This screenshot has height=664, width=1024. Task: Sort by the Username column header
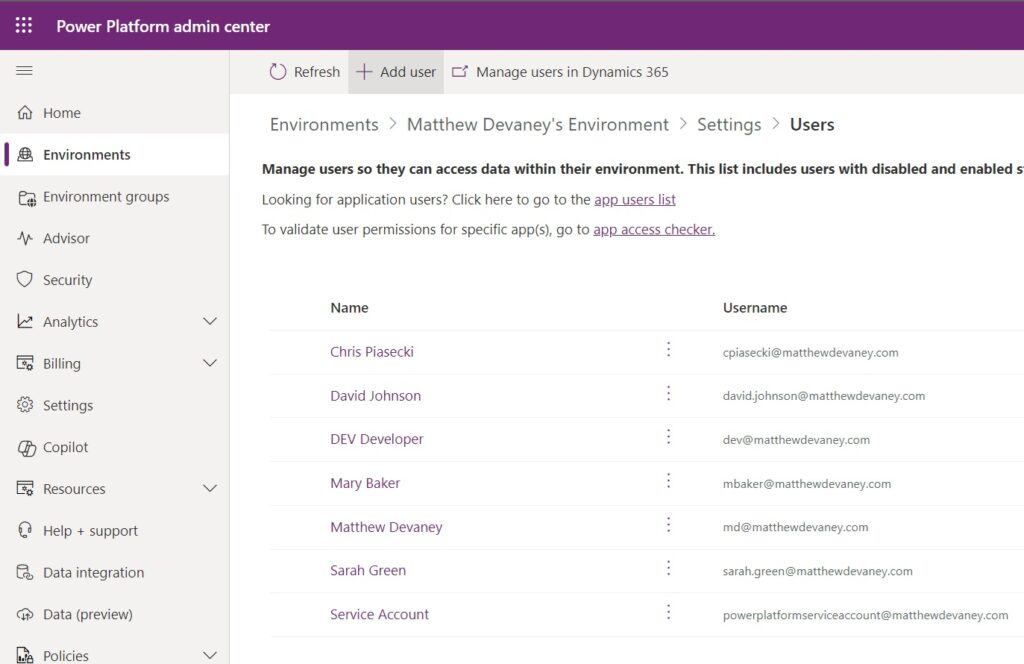[x=755, y=308]
